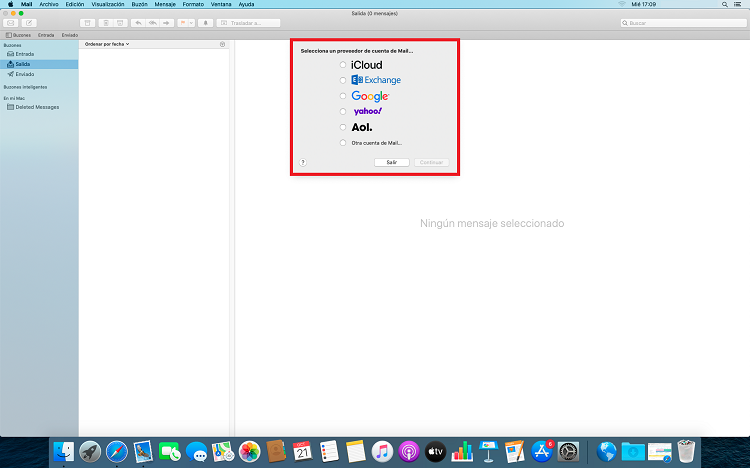This screenshot has height=468, width=750.
Task: Open the Visualización menu
Action: click(108, 4)
